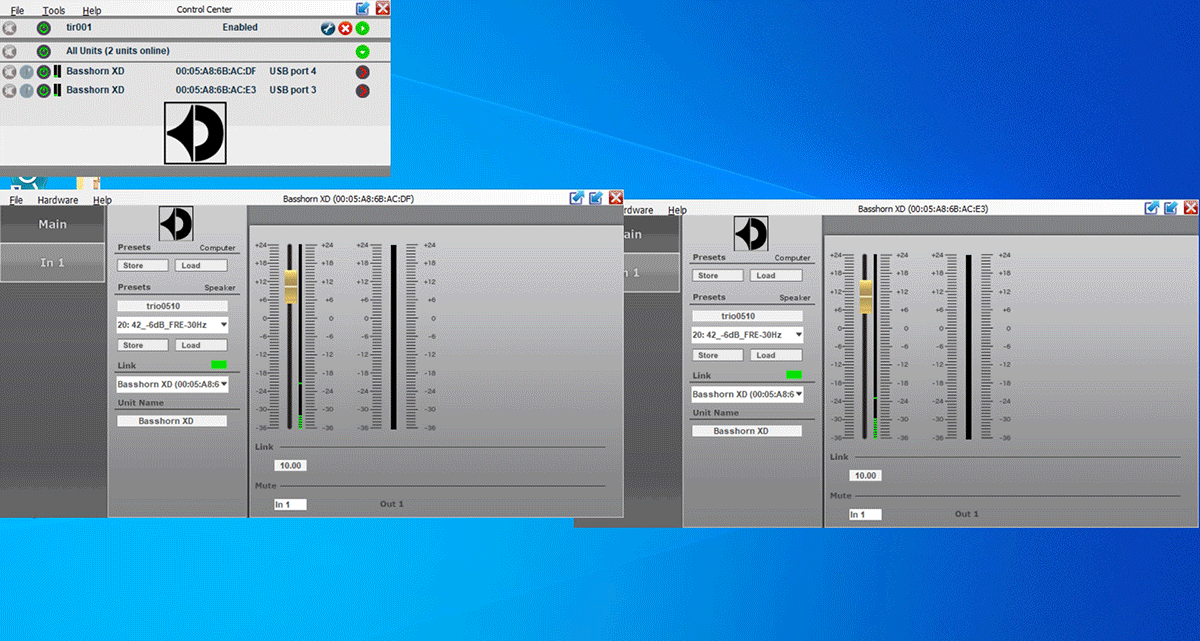Image resolution: width=1200 pixels, height=641 pixels.
Task: Open Basshorn XD USB port 4 via red chevron
Action: point(362,72)
